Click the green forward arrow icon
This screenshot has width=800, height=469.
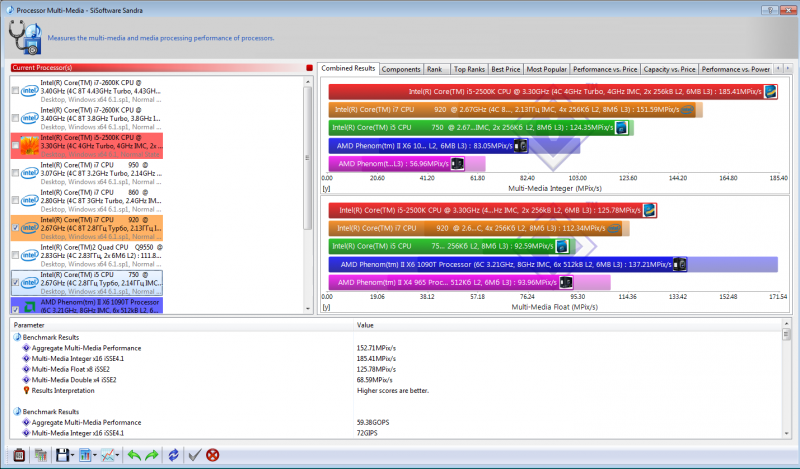click(152, 455)
